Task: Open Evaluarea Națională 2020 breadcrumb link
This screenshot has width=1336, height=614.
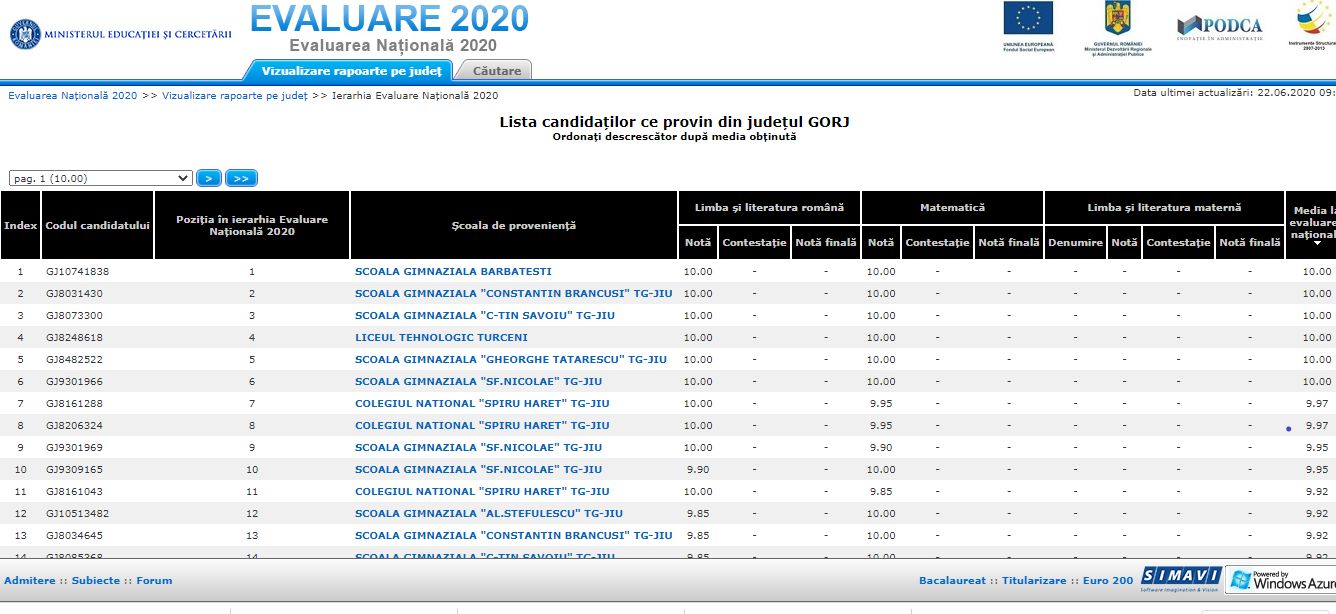Action: tap(73, 96)
